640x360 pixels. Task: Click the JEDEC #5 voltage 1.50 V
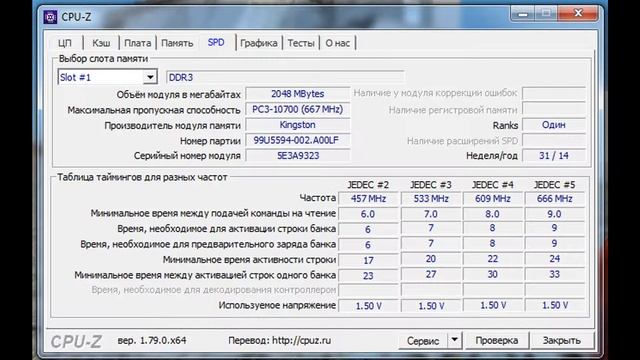click(x=555, y=305)
